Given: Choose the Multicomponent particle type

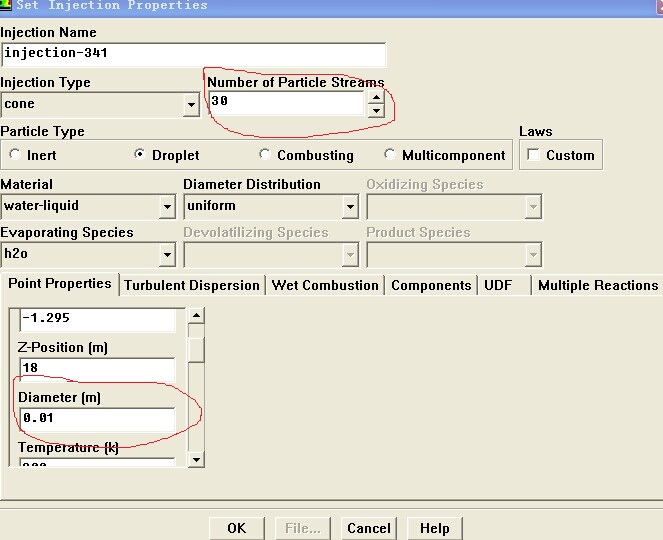Looking at the screenshot, I should (390, 155).
